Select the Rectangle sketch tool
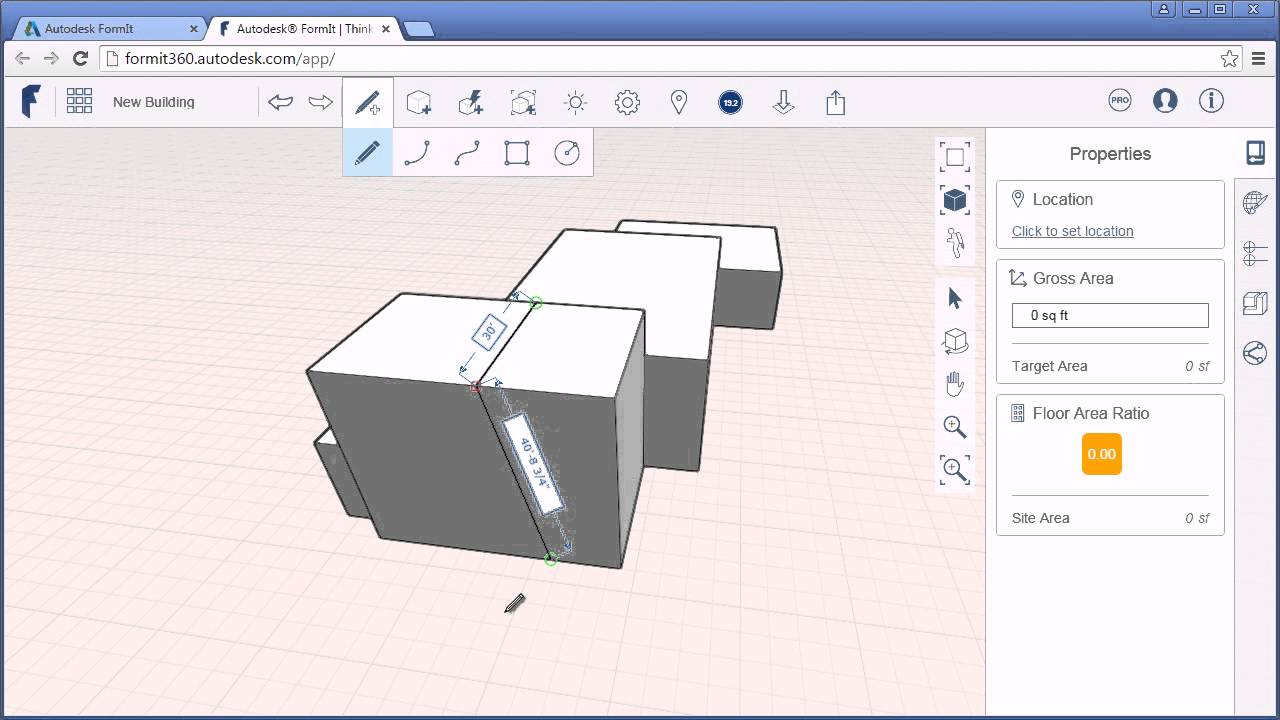 click(x=517, y=152)
